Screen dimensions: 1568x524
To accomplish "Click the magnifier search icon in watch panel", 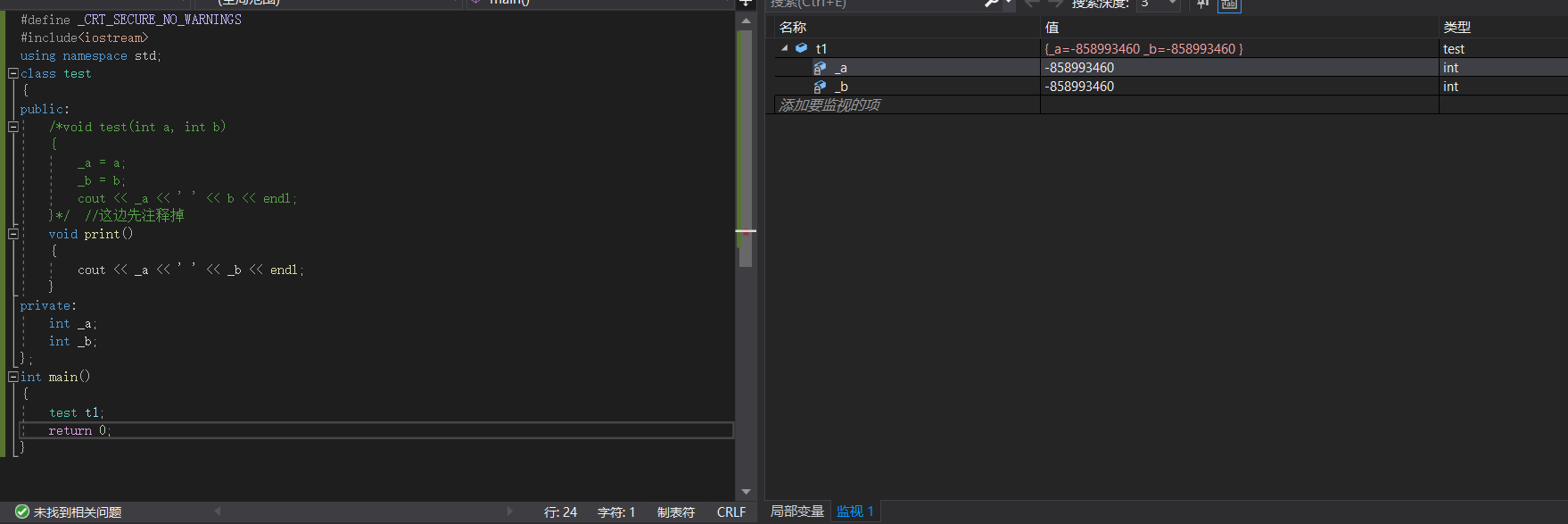I will [992, 4].
